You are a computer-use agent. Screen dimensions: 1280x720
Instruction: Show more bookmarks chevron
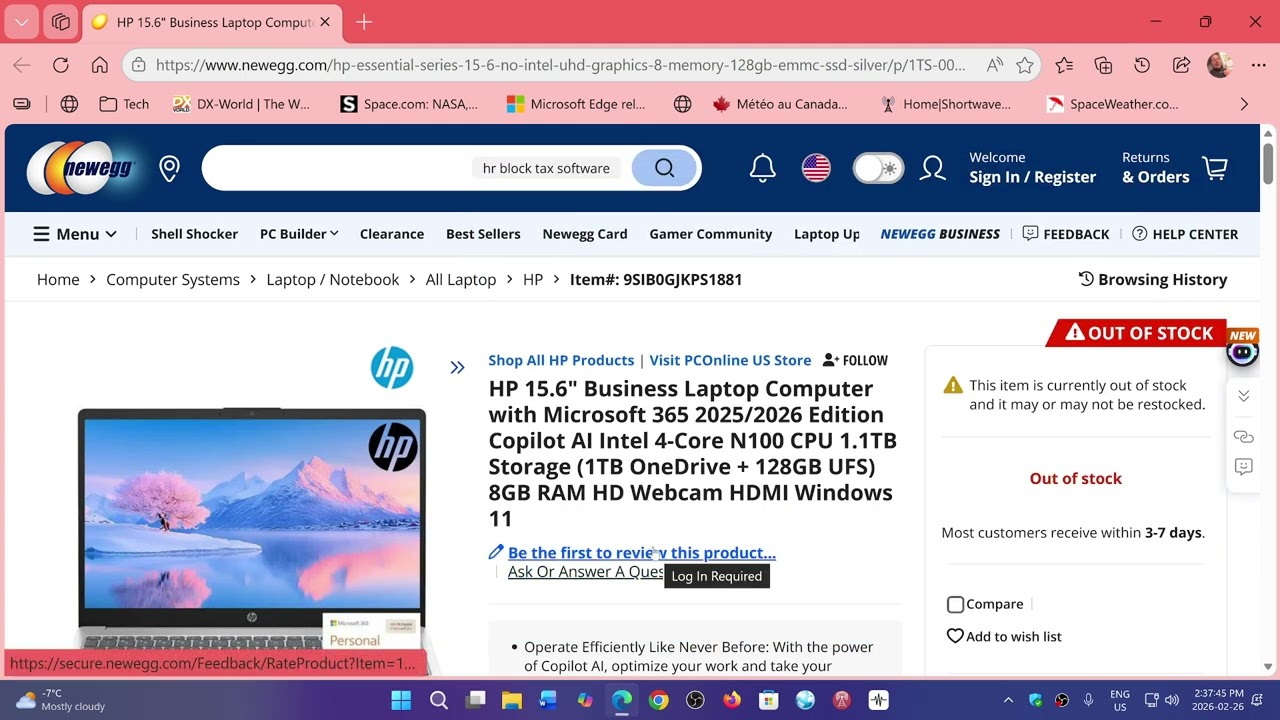pyautogui.click(x=1244, y=104)
